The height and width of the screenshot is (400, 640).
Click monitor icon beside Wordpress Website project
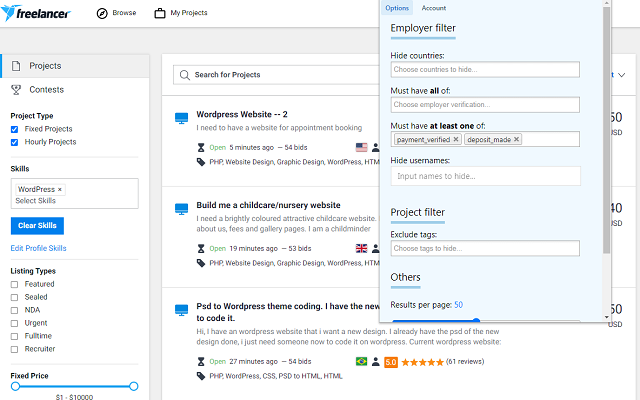(x=182, y=118)
